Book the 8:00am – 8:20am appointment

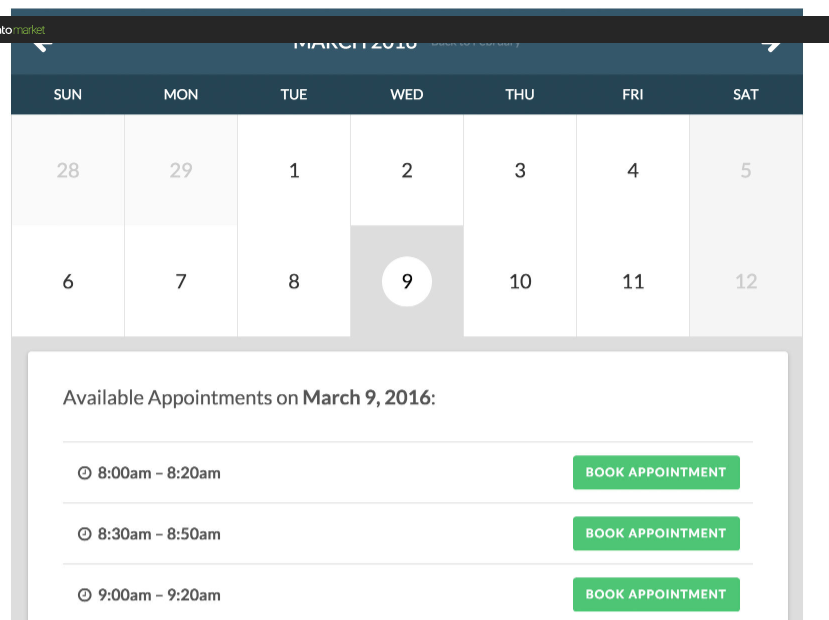656,472
